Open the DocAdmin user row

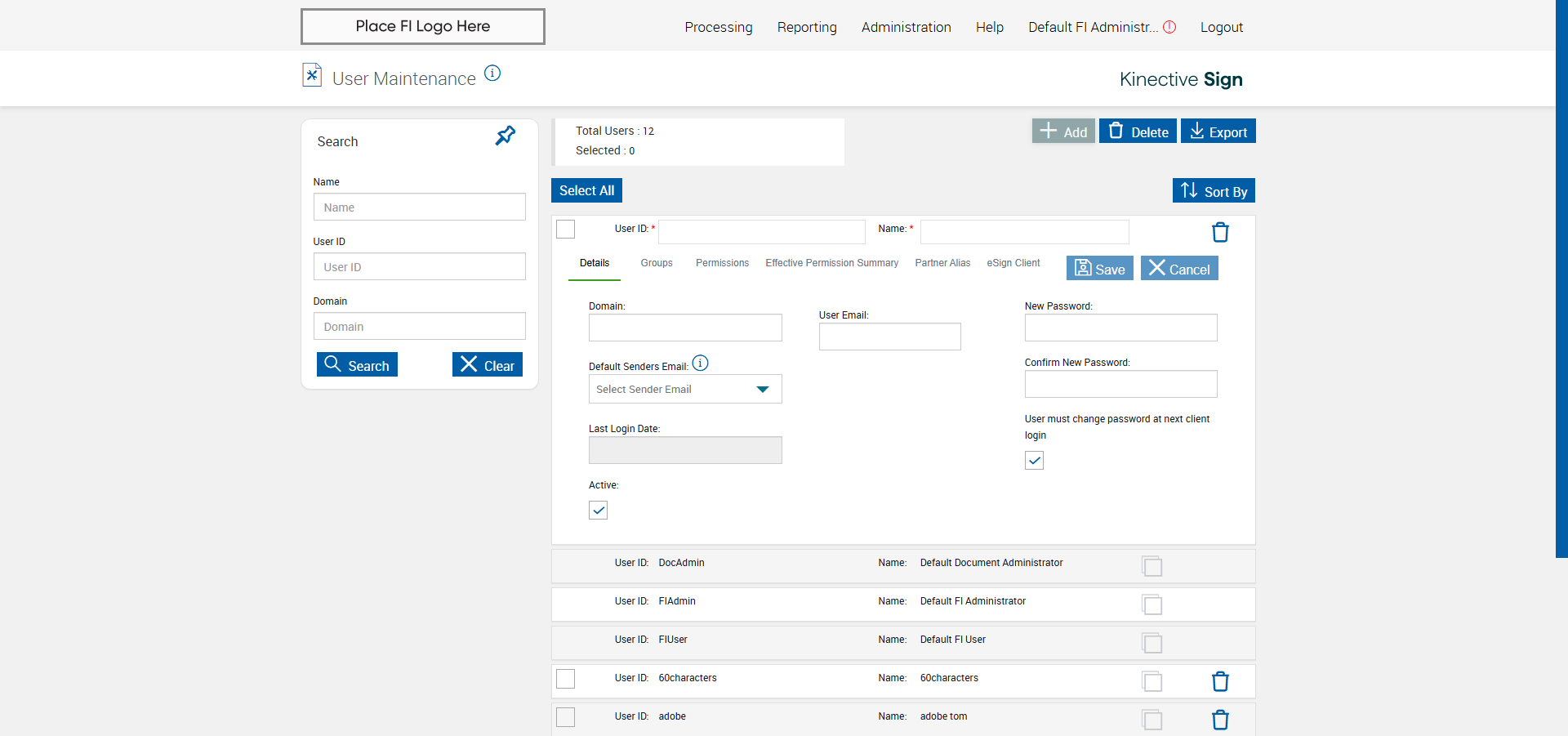click(903, 565)
